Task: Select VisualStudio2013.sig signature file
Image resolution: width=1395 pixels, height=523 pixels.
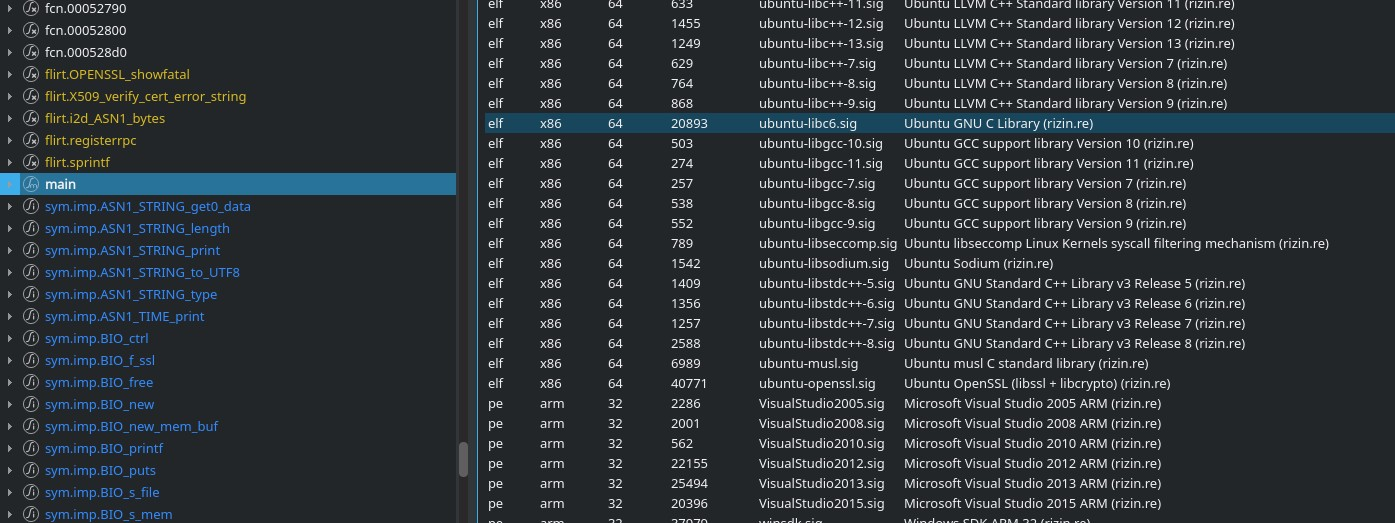Action: [x=821, y=483]
